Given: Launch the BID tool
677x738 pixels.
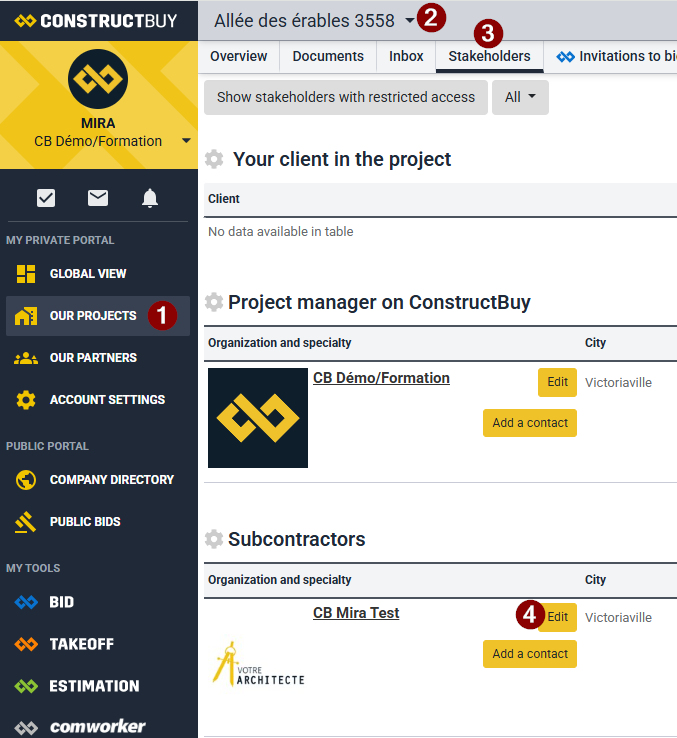Looking at the screenshot, I should coord(61,602).
